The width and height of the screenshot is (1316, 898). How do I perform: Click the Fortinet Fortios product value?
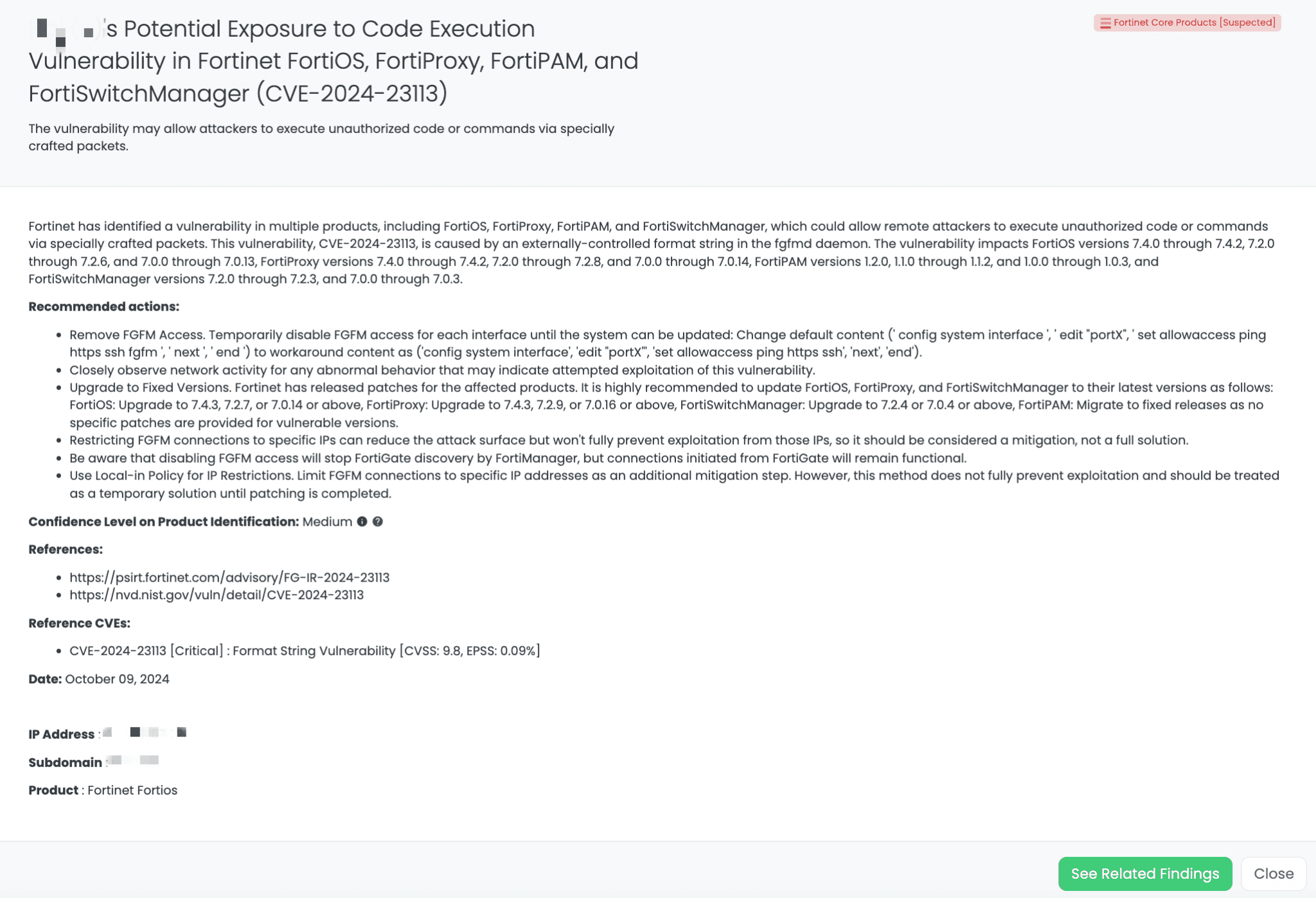click(132, 791)
